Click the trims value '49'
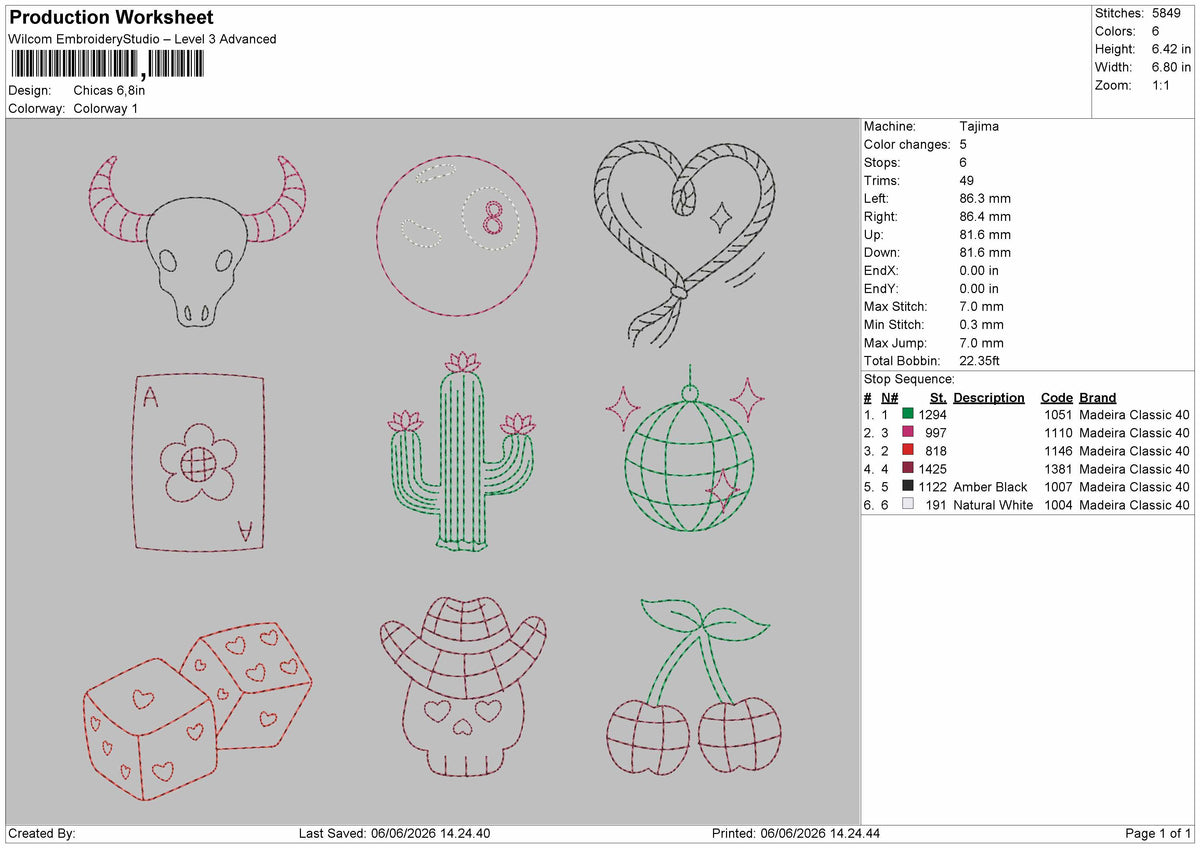Viewport: 1200px width, 848px height. pos(965,180)
